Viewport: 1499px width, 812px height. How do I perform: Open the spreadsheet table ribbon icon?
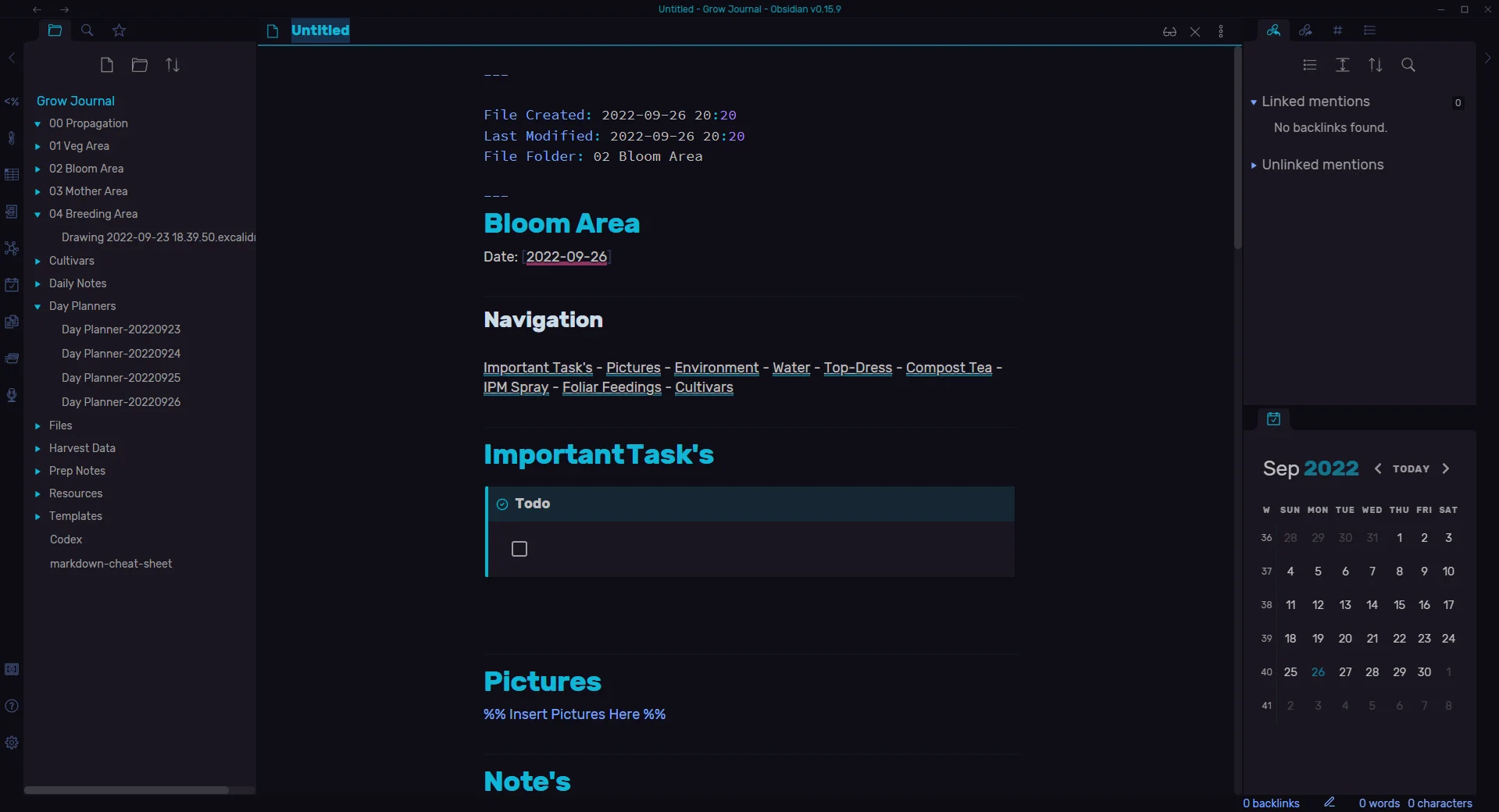[12, 175]
